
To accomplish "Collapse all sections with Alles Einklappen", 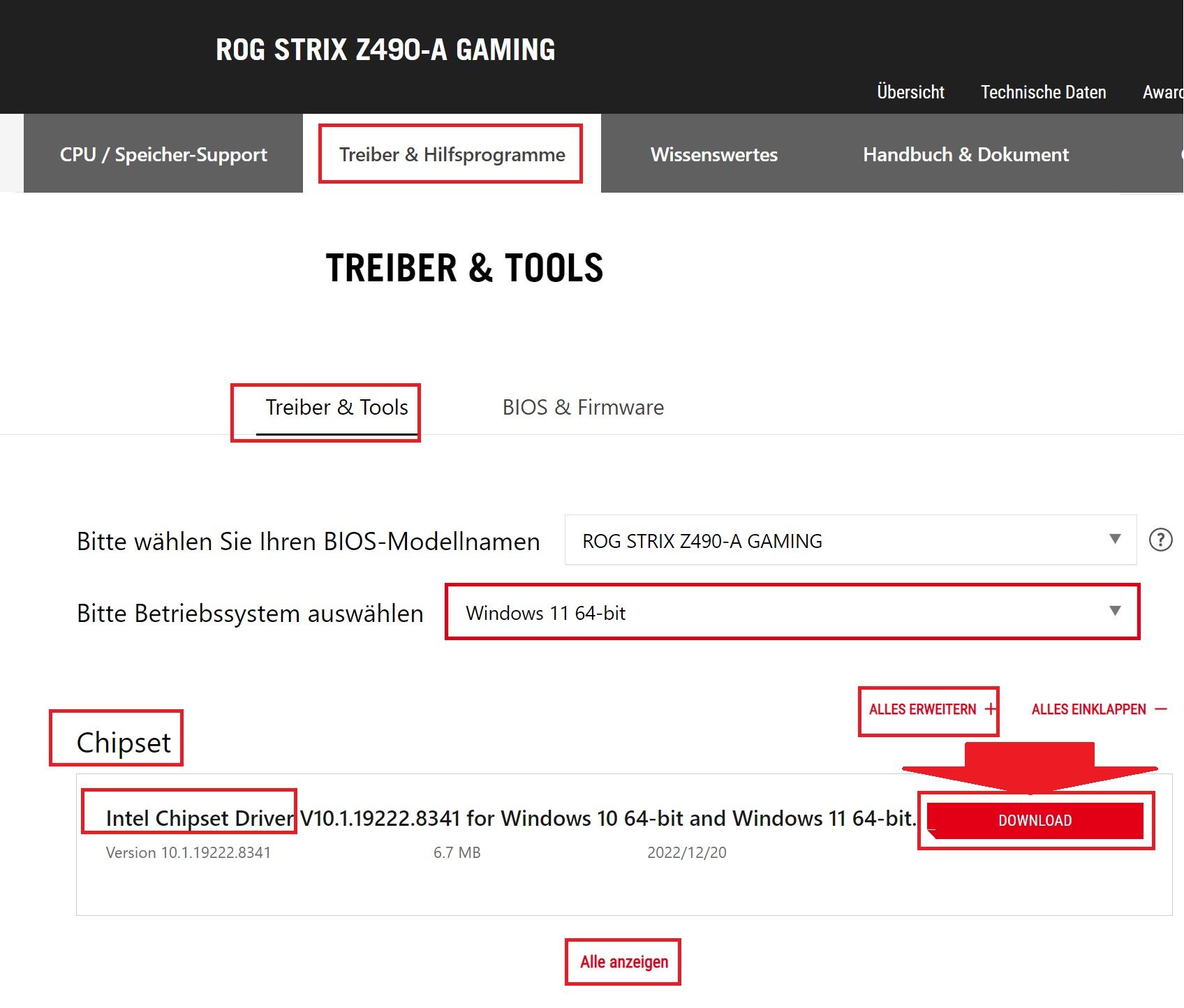I will [1099, 709].
